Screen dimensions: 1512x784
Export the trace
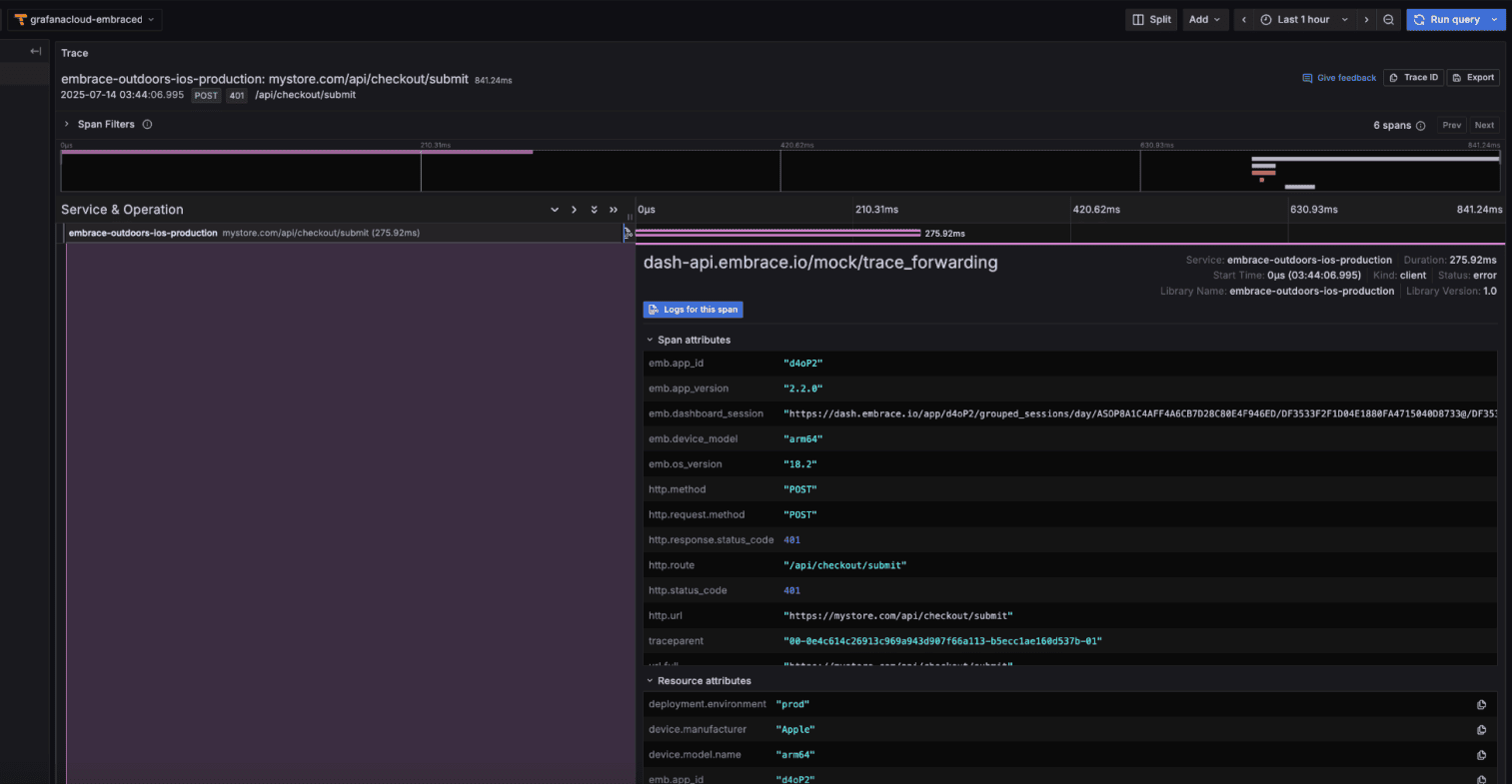tap(1474, 77)
